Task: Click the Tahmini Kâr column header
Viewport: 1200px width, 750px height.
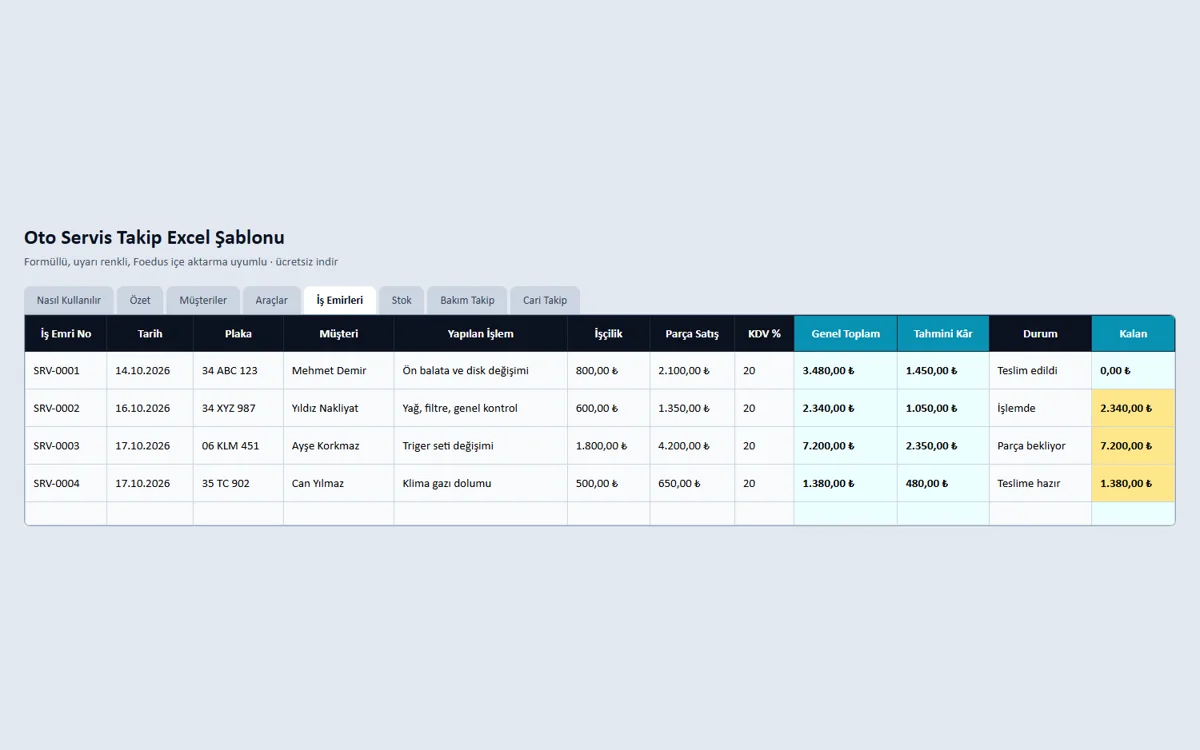Action: point(943,334)
